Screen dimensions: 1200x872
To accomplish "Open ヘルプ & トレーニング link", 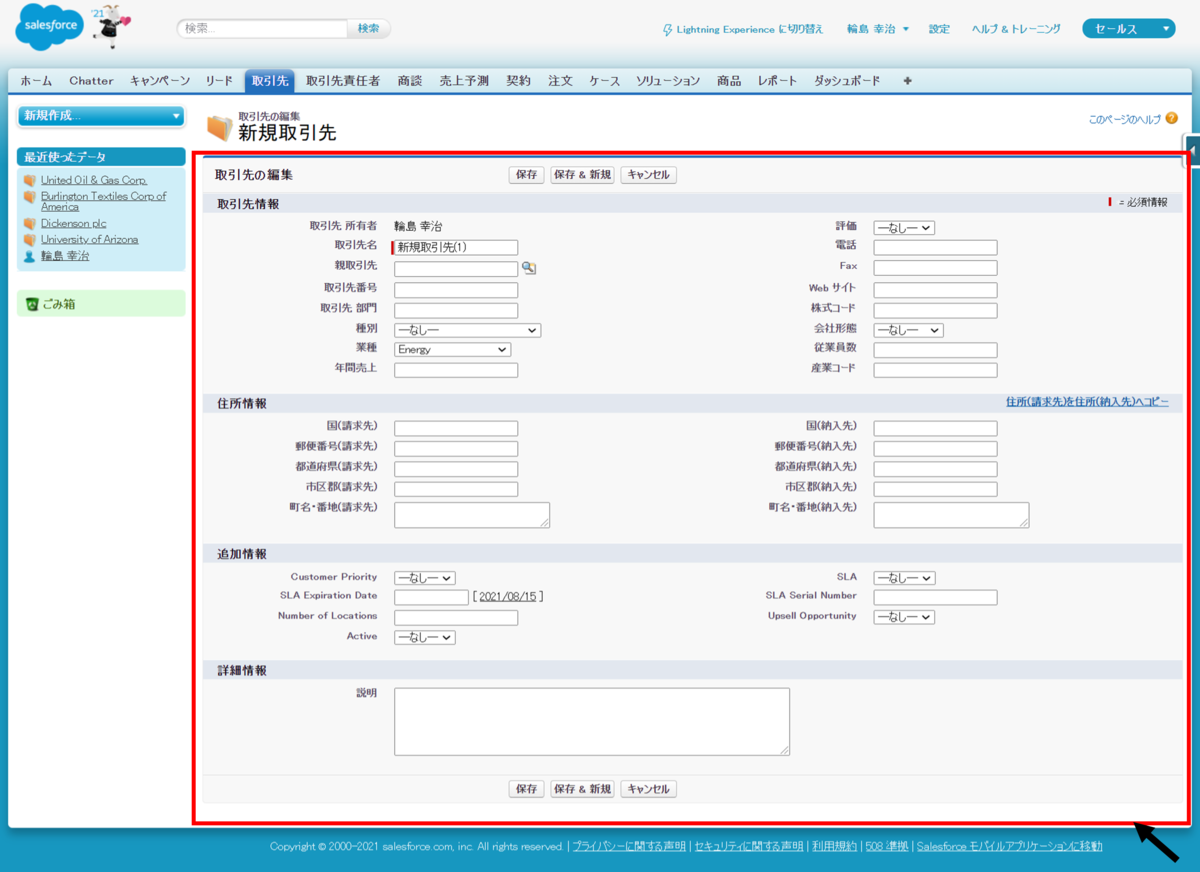I will [x=1016, y=29].
